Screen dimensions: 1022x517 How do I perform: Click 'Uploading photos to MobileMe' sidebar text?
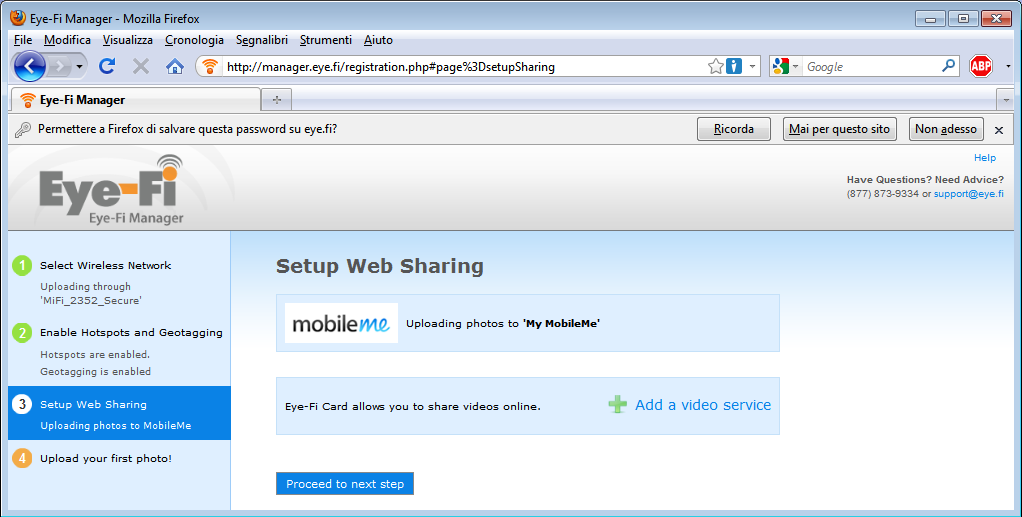click(115, 426)
